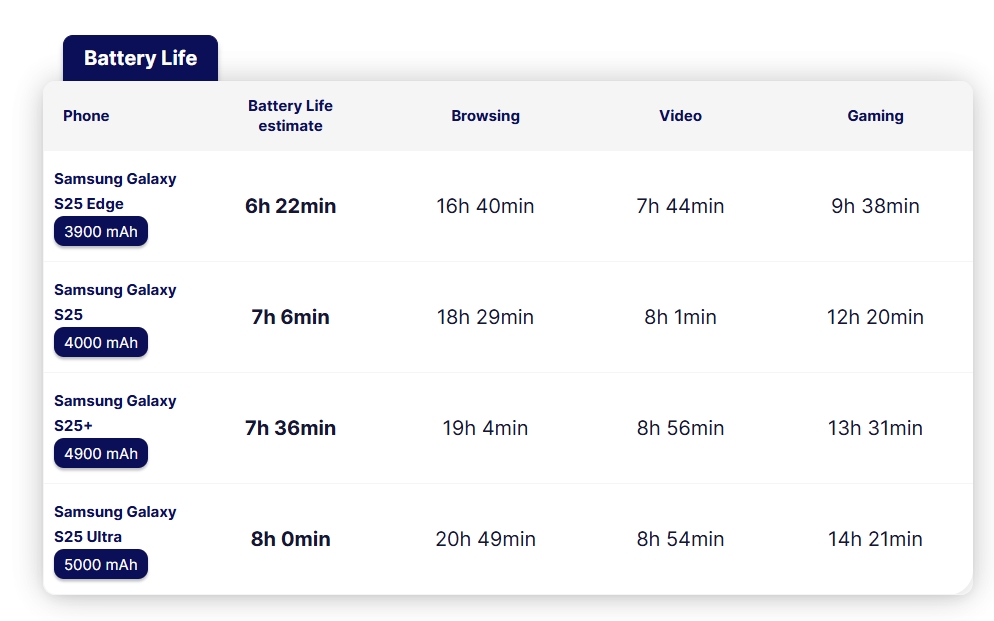Select the 16h 40min browsing value
The image size is (994, 621).
[x=486, y=206]
